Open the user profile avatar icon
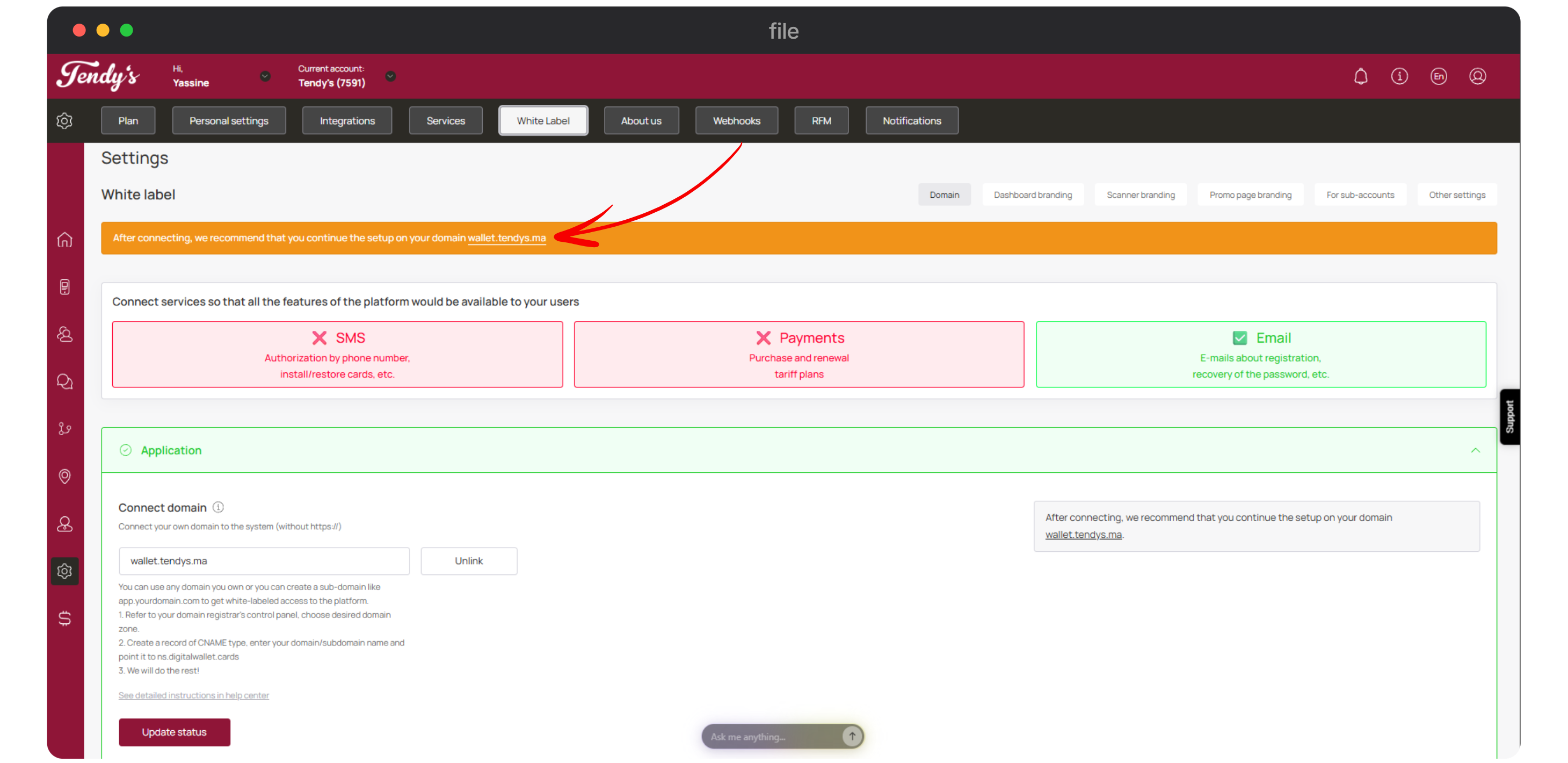This screenshot has height=763, width=1568. [1477, 76]
